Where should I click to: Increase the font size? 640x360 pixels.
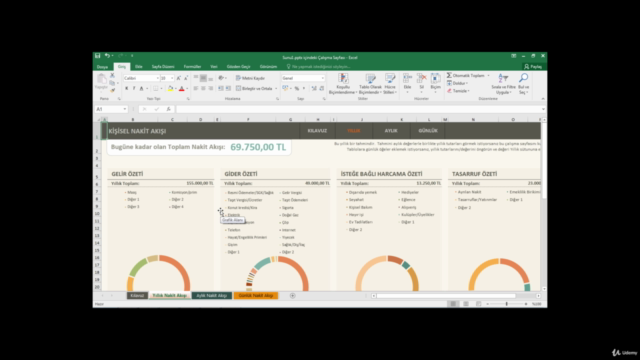(178, 78)
